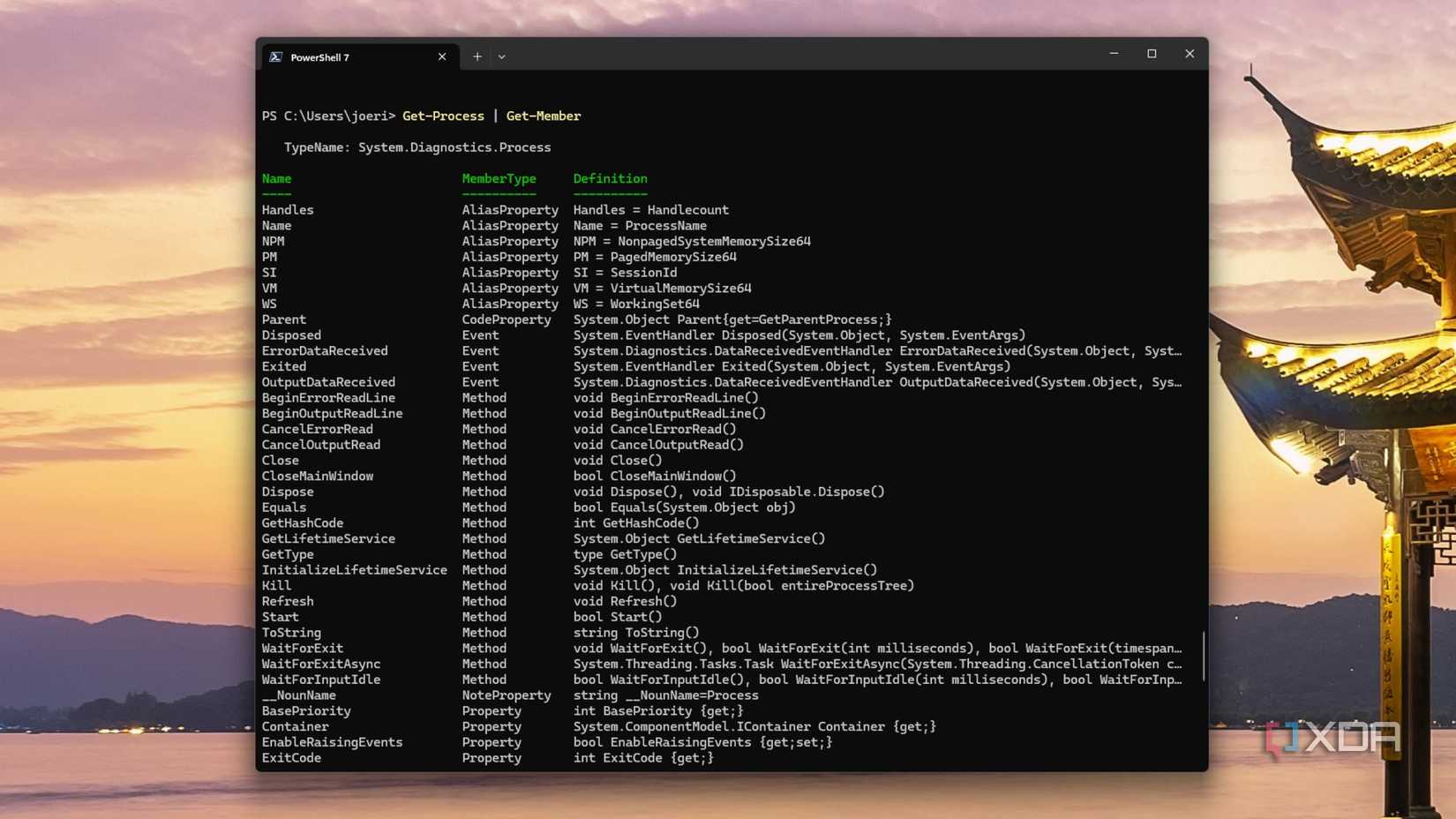Click the Get-Process command text
1456x819 pixels.
coord(443,116)
